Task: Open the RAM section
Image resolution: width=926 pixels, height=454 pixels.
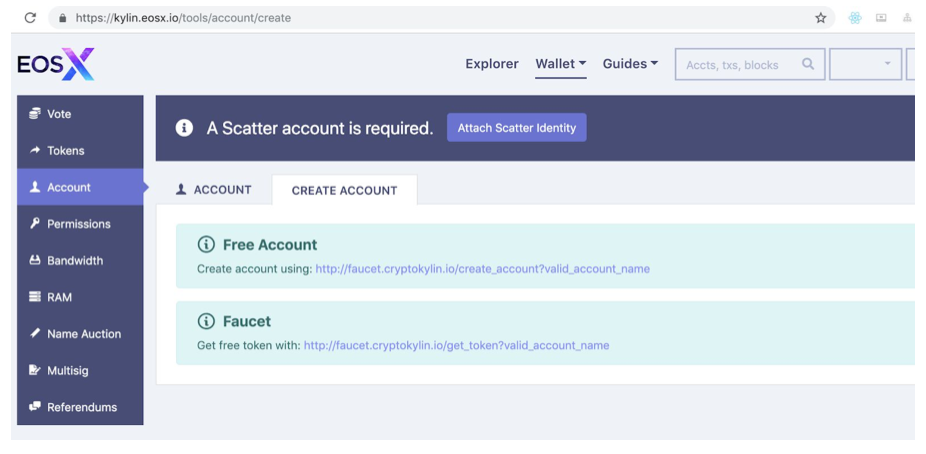Action: 80,297
